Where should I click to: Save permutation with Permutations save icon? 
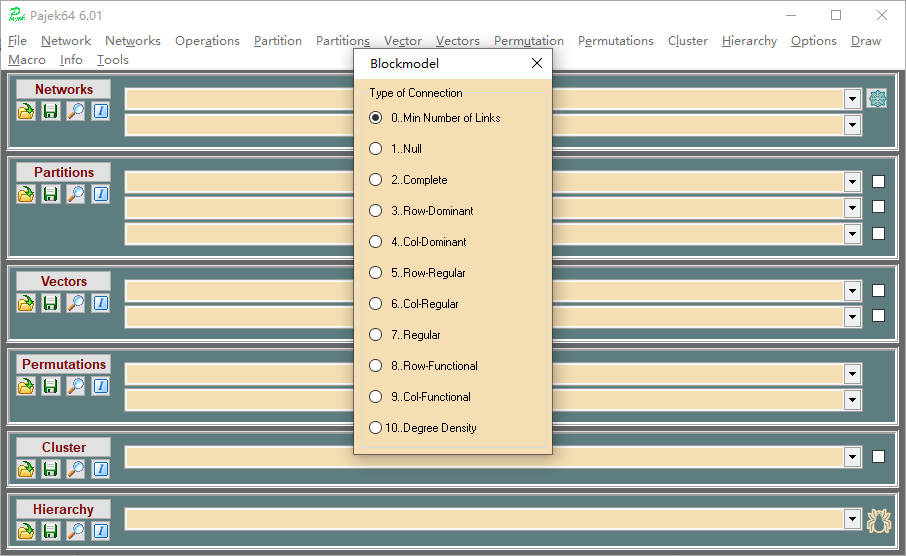pyautogui.click(x=51, y=386)
